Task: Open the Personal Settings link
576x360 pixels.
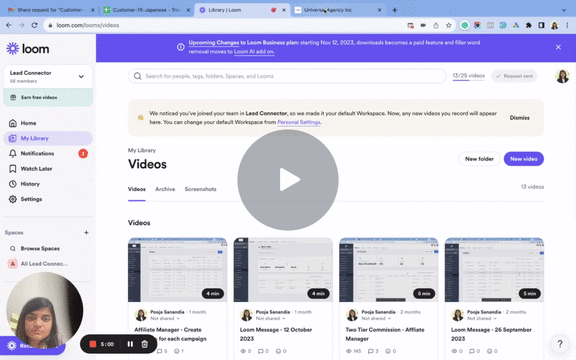Action: (299, 122)
